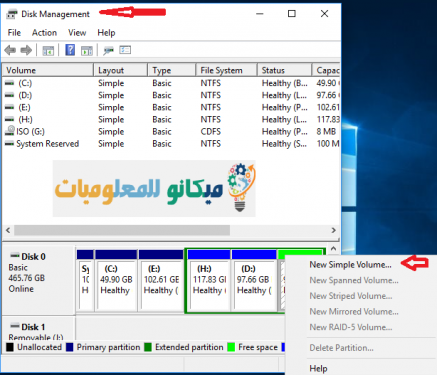Click CDFS file system cell for ISO (G:)
The width and height of the screenshot is (437, 375).
coord(210,132)
